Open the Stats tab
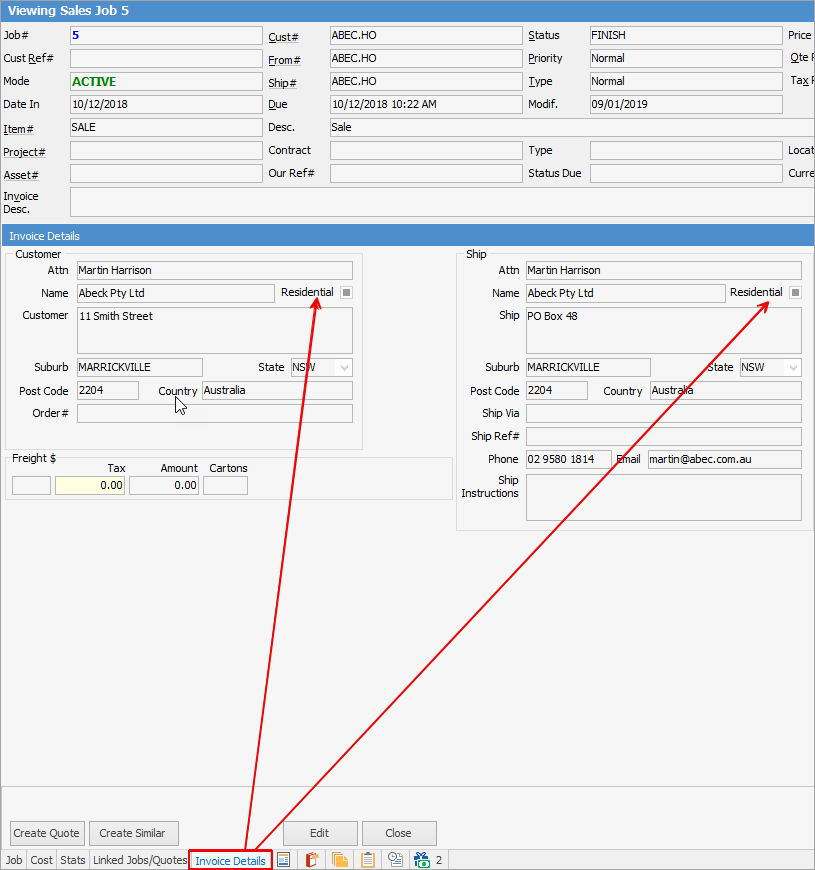The width and height of the screenshot is (815, 870). tap(73, 860)
